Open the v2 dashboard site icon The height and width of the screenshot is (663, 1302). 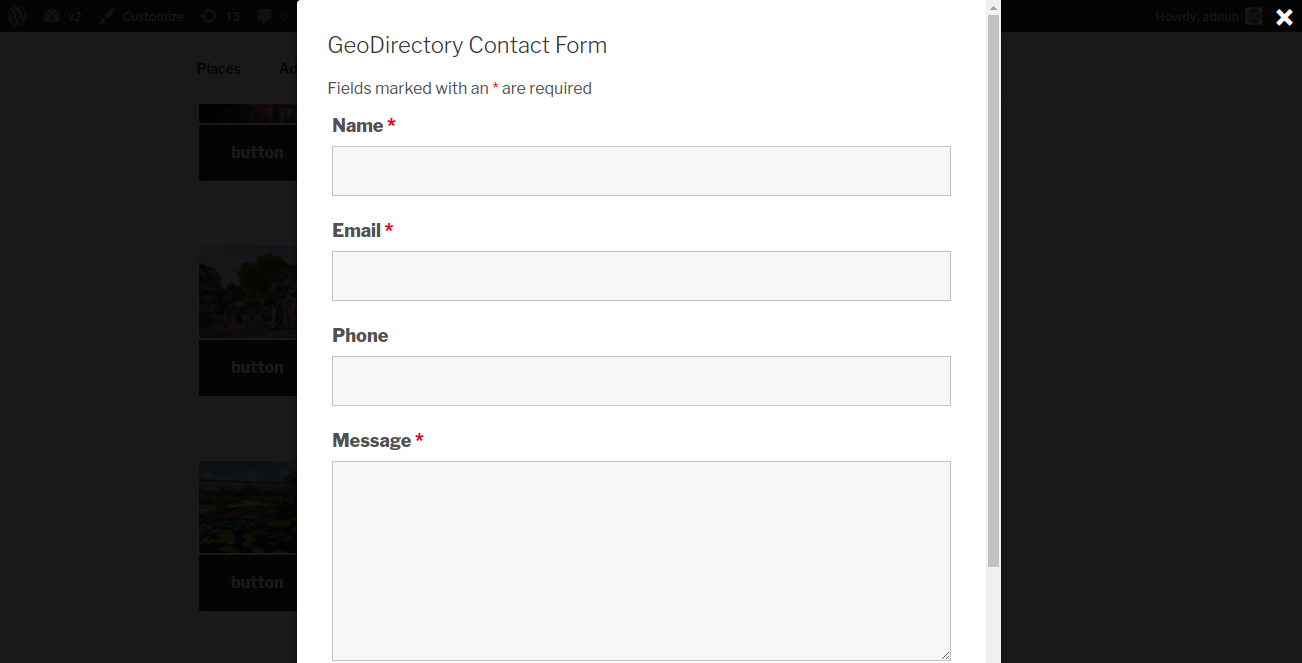click(x=53, y=16)
